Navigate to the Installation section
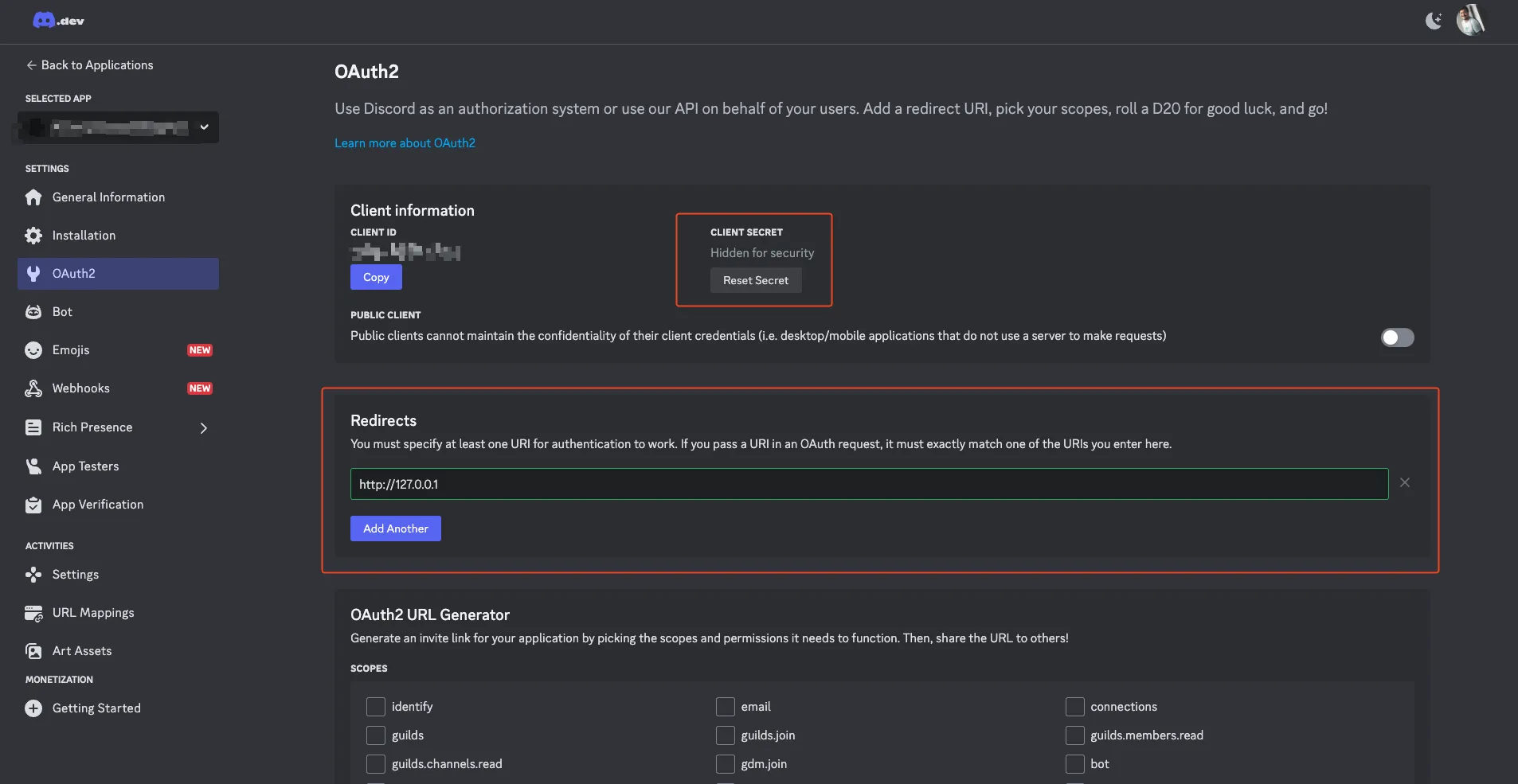The image size is (1518, 784). 84,235
